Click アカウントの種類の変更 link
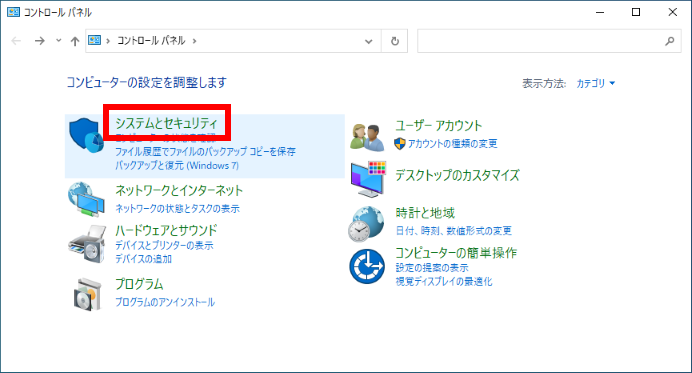 tap(452, 143)
